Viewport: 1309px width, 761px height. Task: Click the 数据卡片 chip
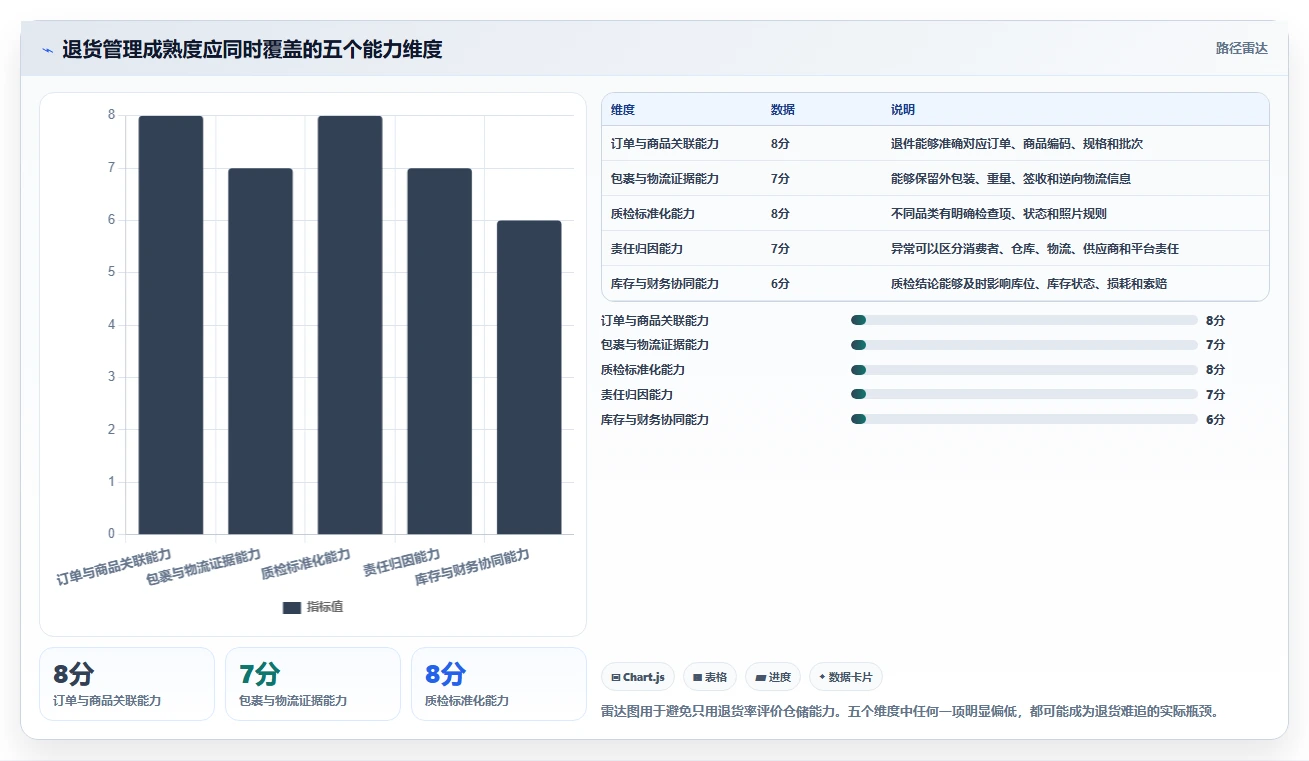click(x=846, y=677)
